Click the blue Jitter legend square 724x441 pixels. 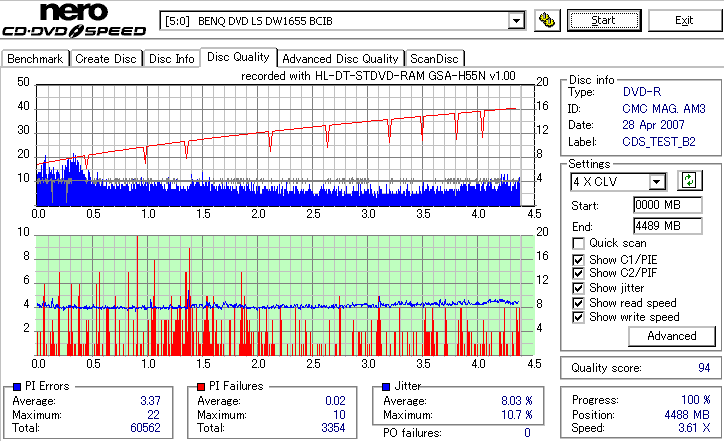(386, 387)
